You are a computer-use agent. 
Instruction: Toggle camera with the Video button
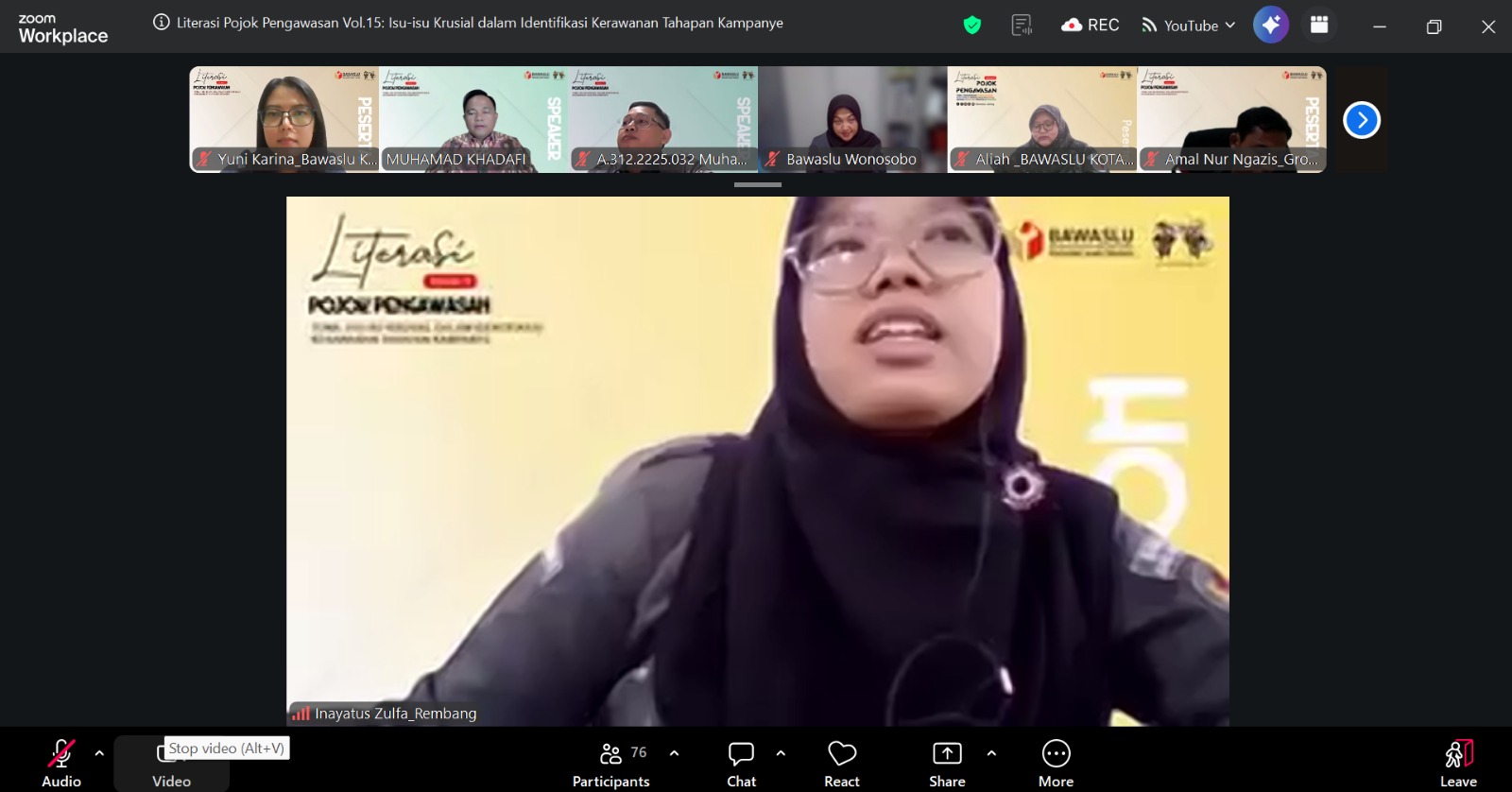click(x=171, y=764)
